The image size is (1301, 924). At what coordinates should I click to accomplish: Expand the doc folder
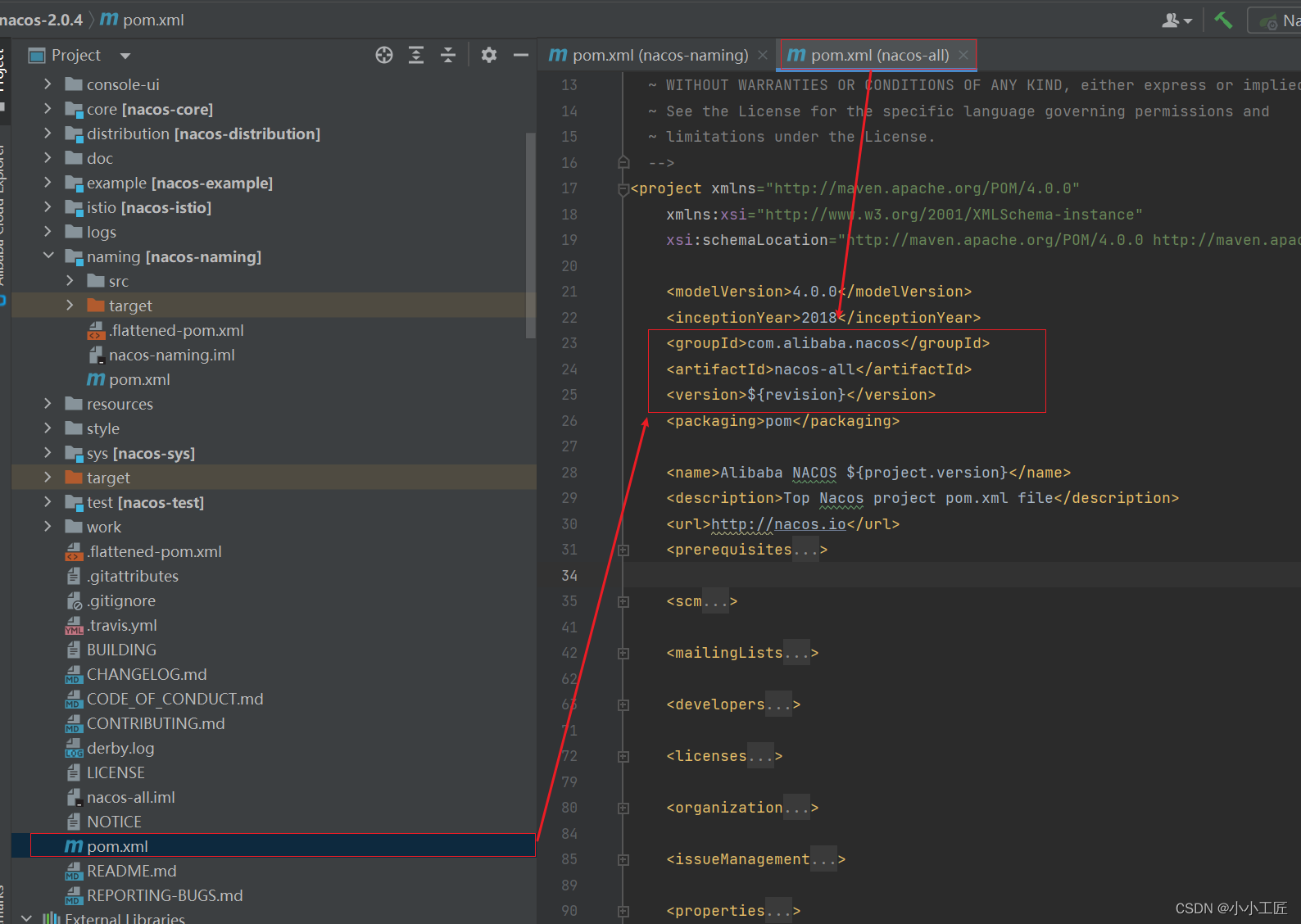[48, 158]
